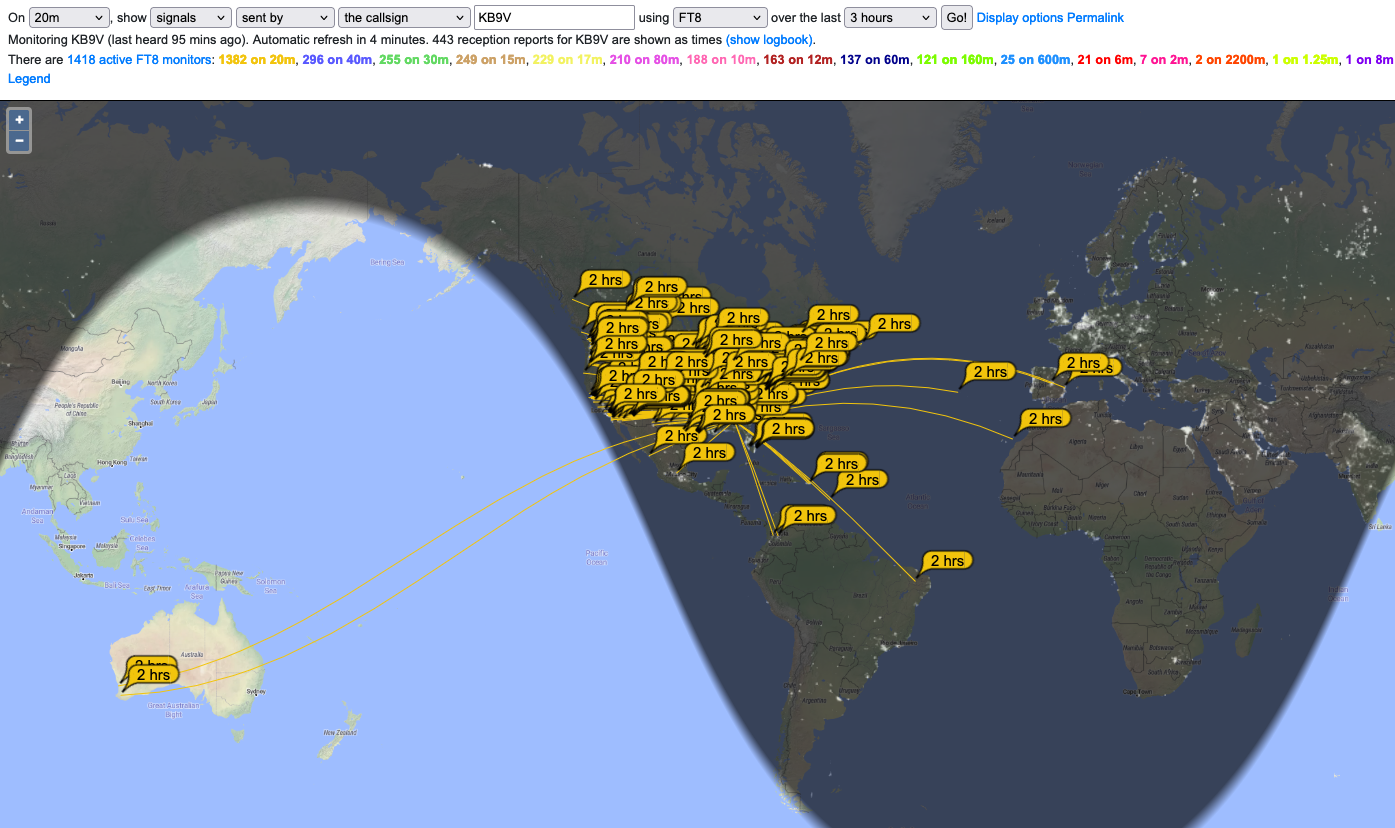Viewport: 1395px width, 828px height.
Task: Open the 20m band dropdown
Action: click(69, 18)
